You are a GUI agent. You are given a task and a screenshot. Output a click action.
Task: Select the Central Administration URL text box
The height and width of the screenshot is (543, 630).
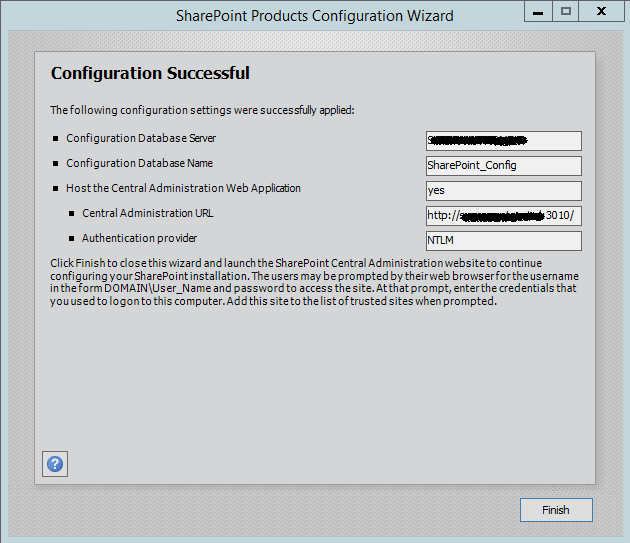[503, 216]
